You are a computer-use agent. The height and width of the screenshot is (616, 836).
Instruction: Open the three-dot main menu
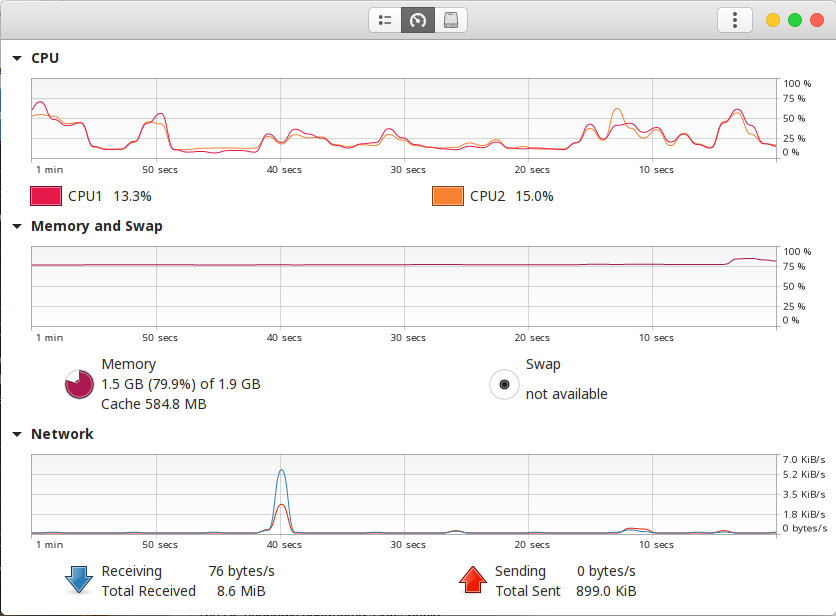coord(735,20)
